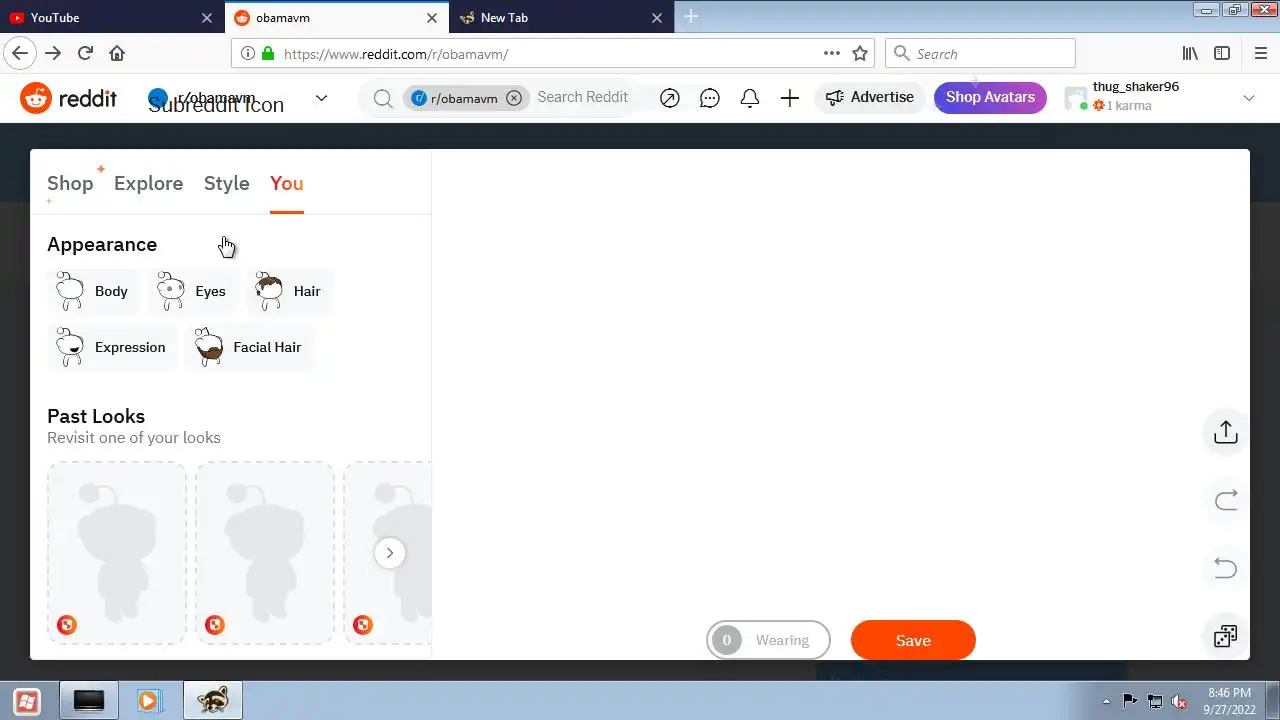Switch to the New Tab browser tab
The image size is (1280, 720).
click(x=562, y=18)
